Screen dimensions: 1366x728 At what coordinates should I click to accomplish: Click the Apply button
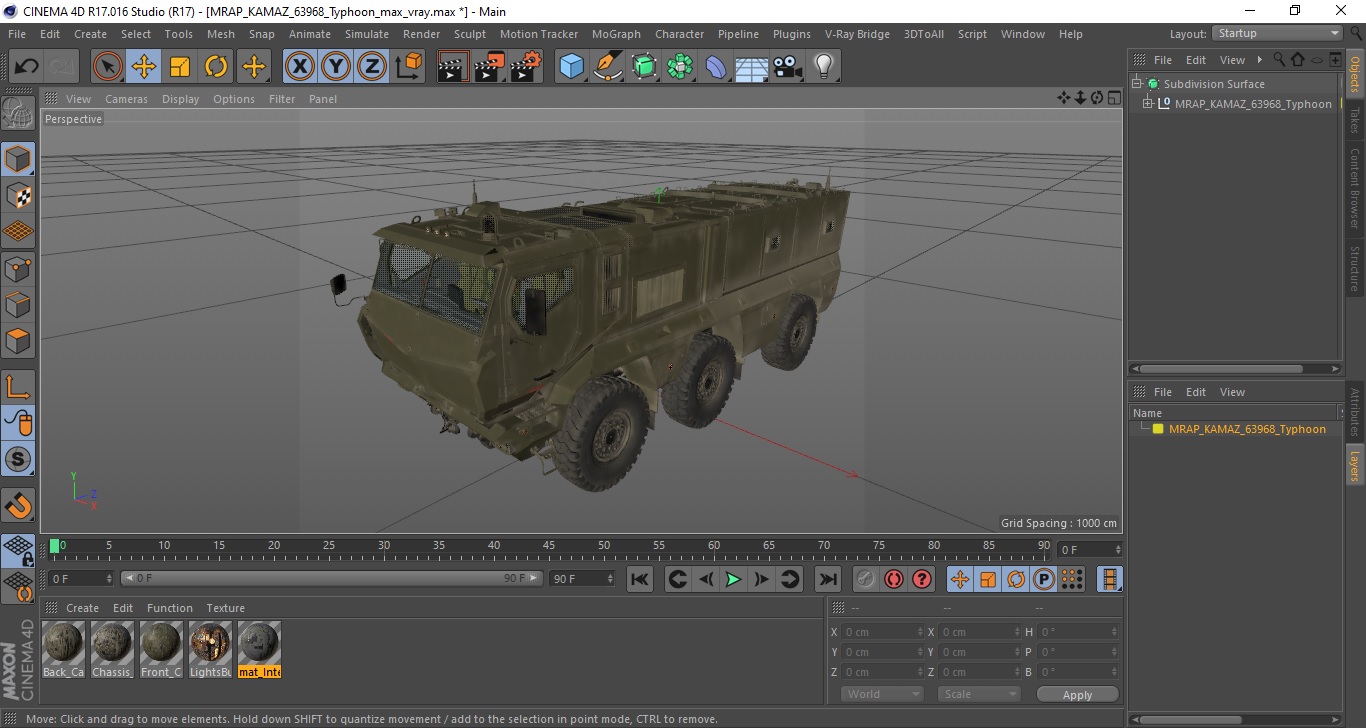click(x=1077, y=694)
